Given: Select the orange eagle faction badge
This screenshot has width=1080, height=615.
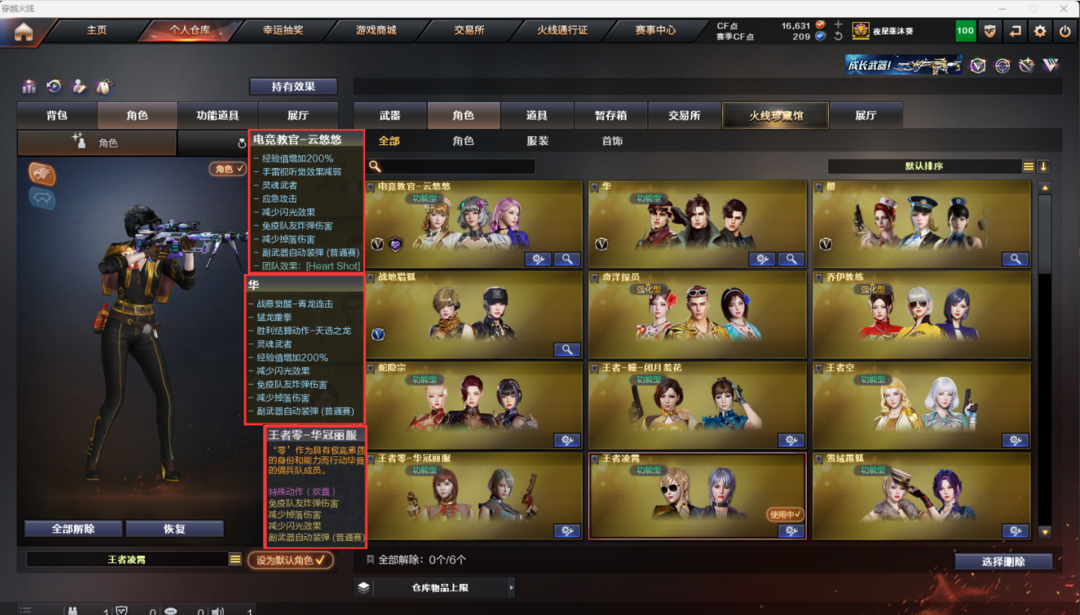Looking at the screenshot, I should (x=42, y=174).
